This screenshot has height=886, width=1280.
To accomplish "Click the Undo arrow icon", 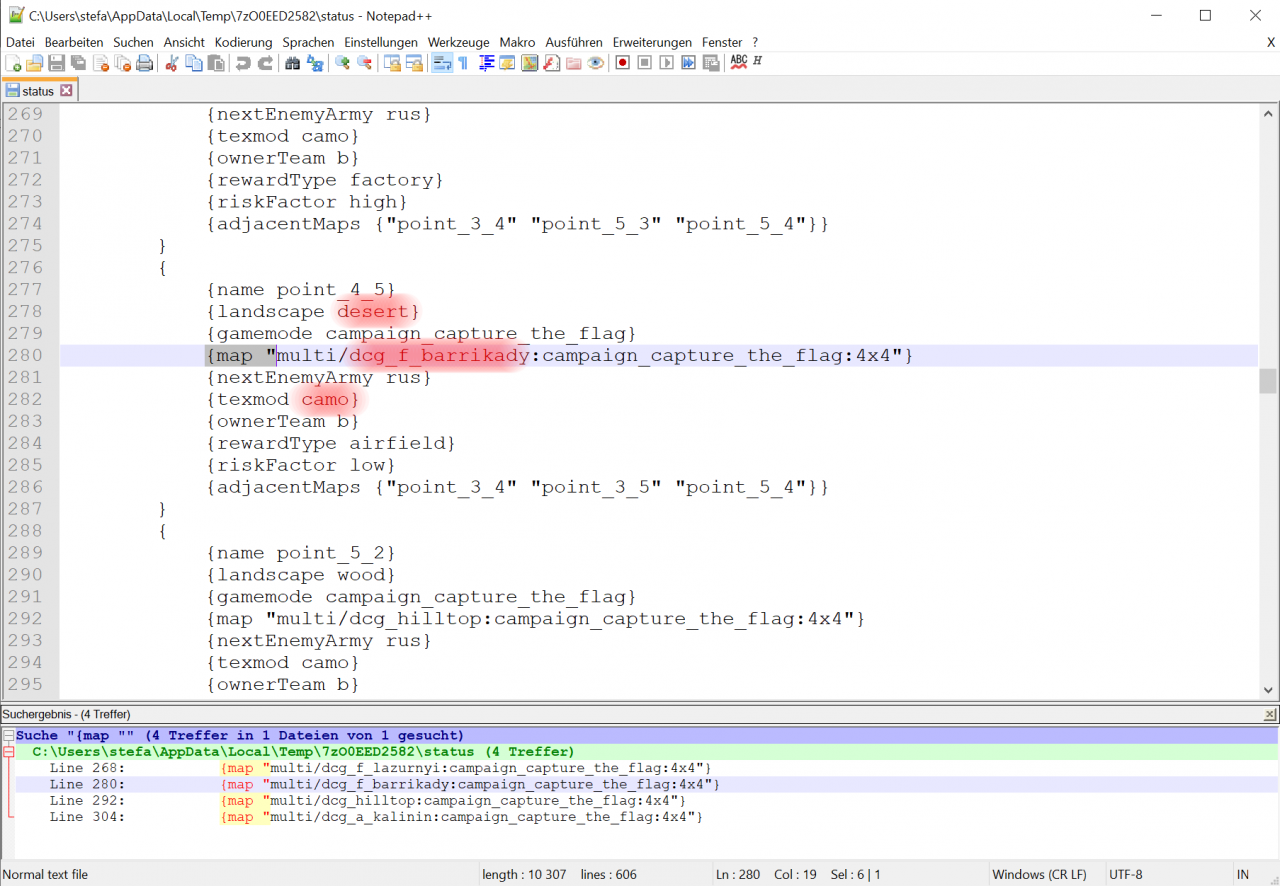I will coord(243,63).
